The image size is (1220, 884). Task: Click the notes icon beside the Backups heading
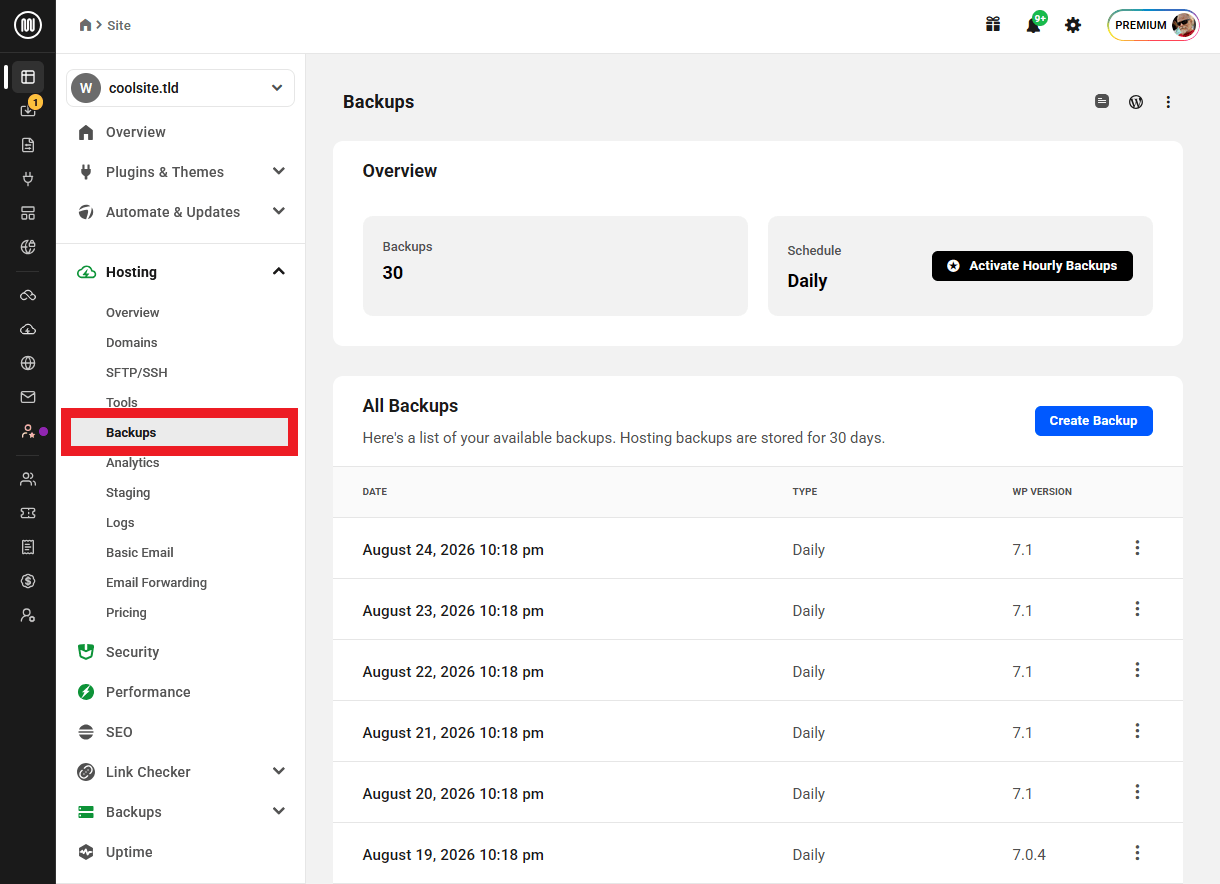coord(1102,101)
